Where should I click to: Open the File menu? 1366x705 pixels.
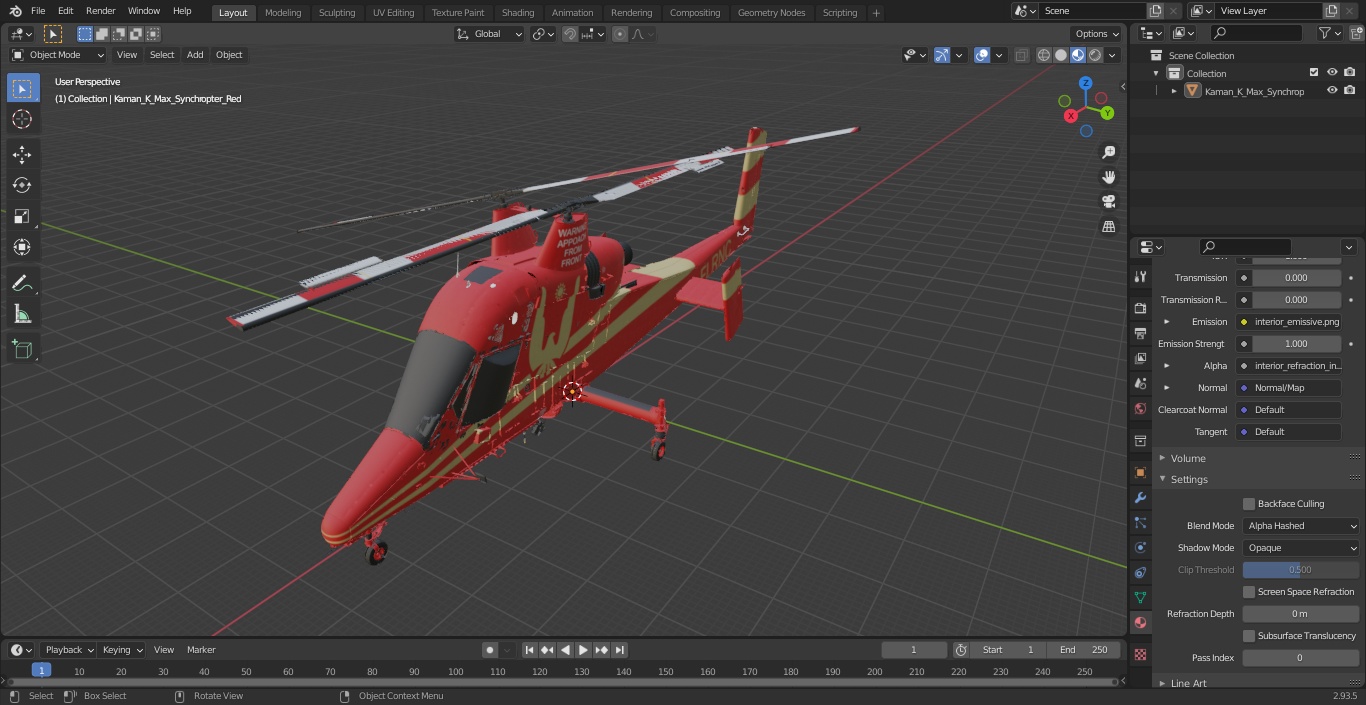[x=38, y=11]
